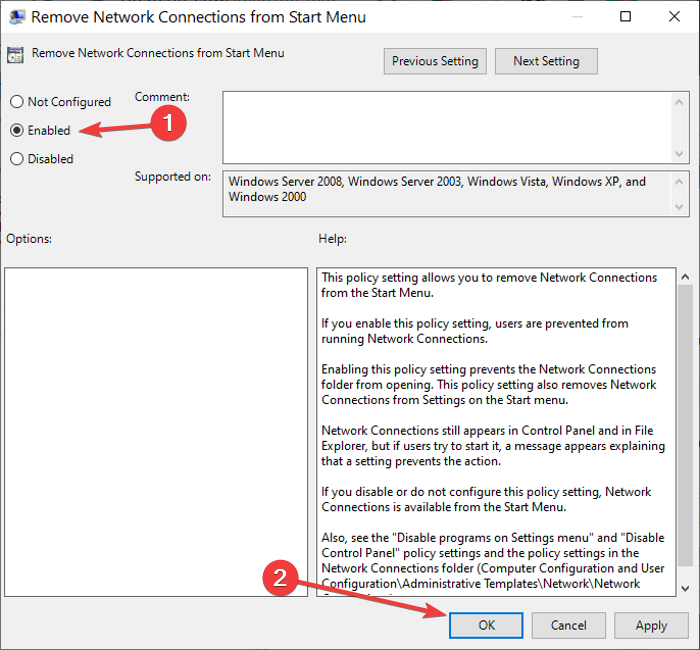Click the Supported on box's scroll up arrow

pyautogui.click(x=679, y=182)
